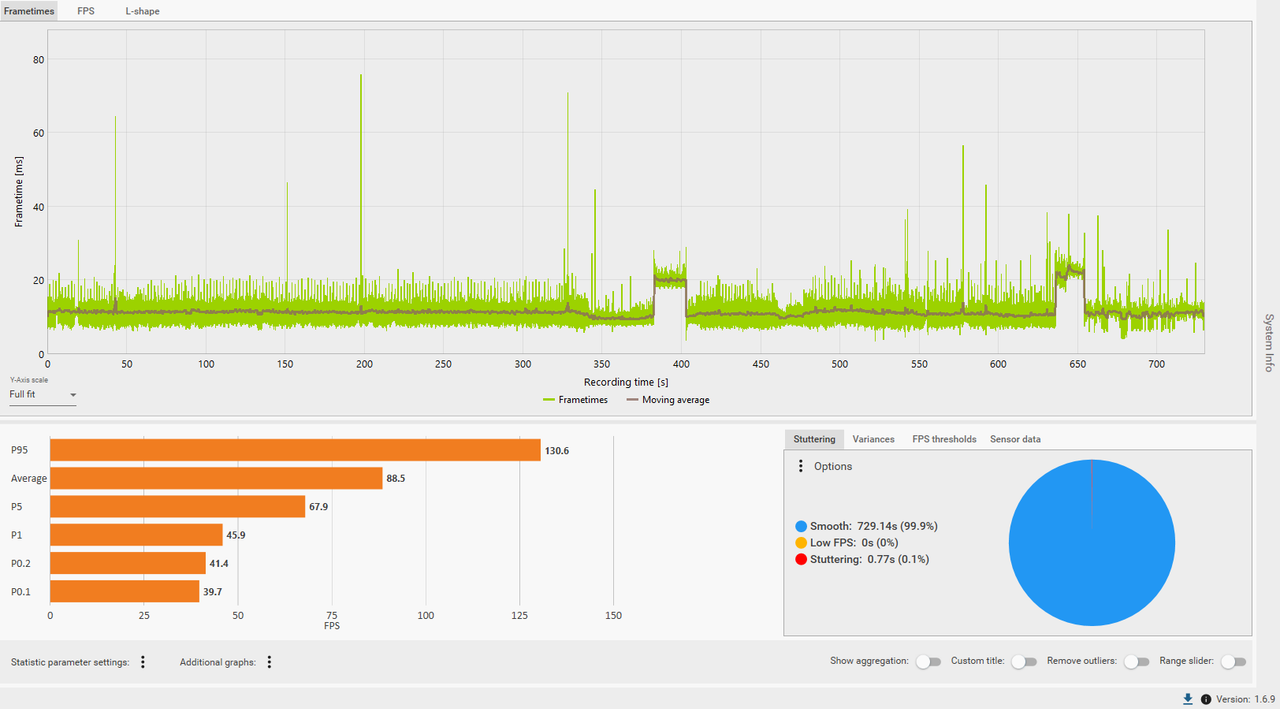Select the Stuttering tab
This screenshot has height=709, width=1280.
[814, 439]
